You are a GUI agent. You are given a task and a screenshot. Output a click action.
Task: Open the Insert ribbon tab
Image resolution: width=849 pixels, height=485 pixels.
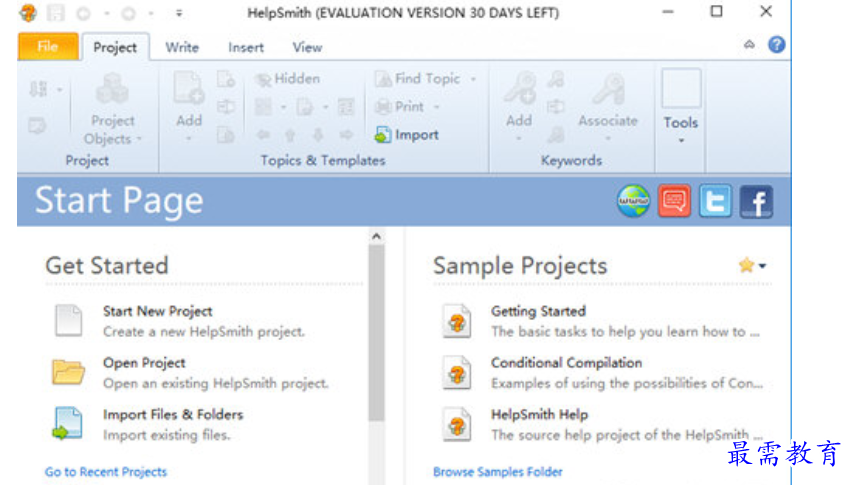pyautogui.click(x=246, y=48)
